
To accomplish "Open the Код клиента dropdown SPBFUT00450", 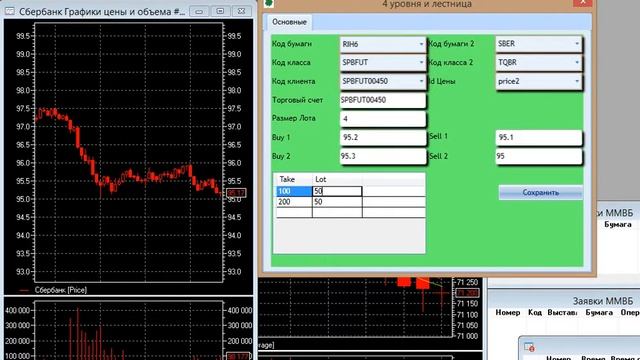I will tap(382, 81).
